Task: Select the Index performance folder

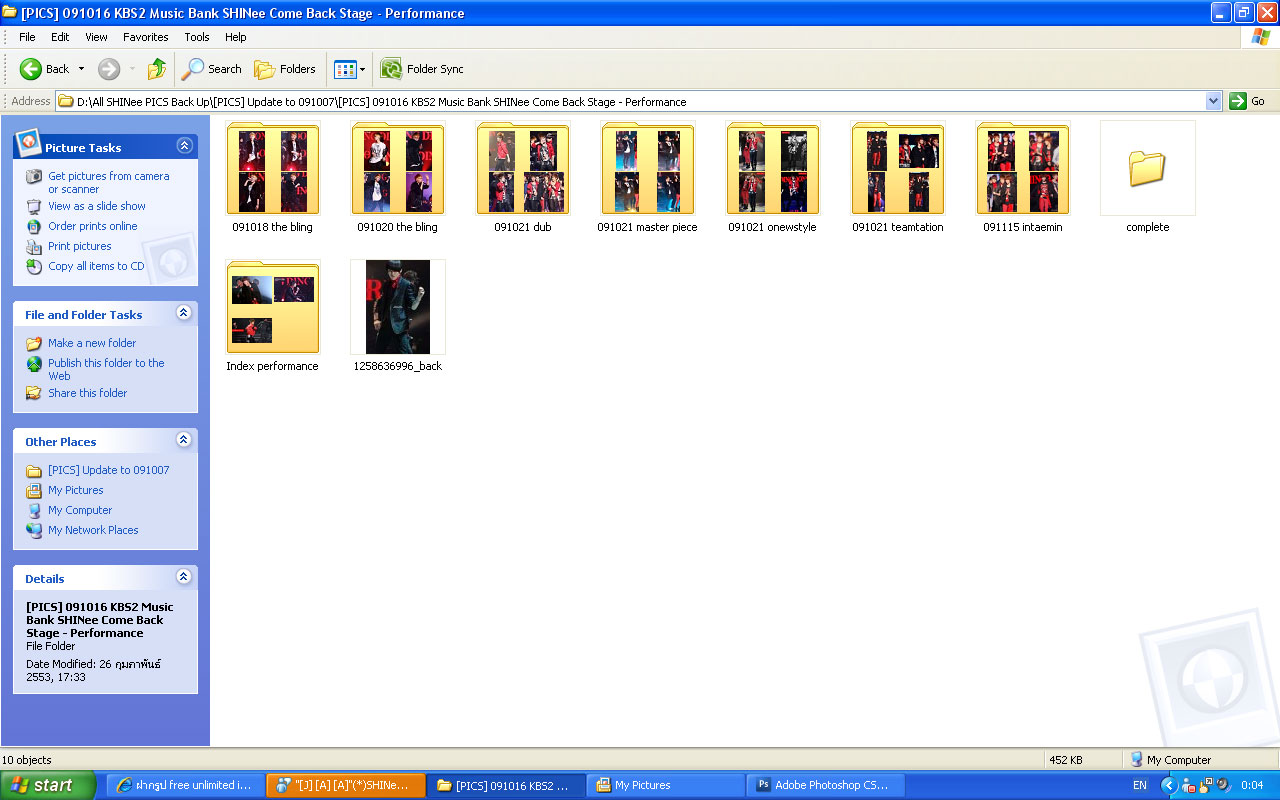Action: 273,317
